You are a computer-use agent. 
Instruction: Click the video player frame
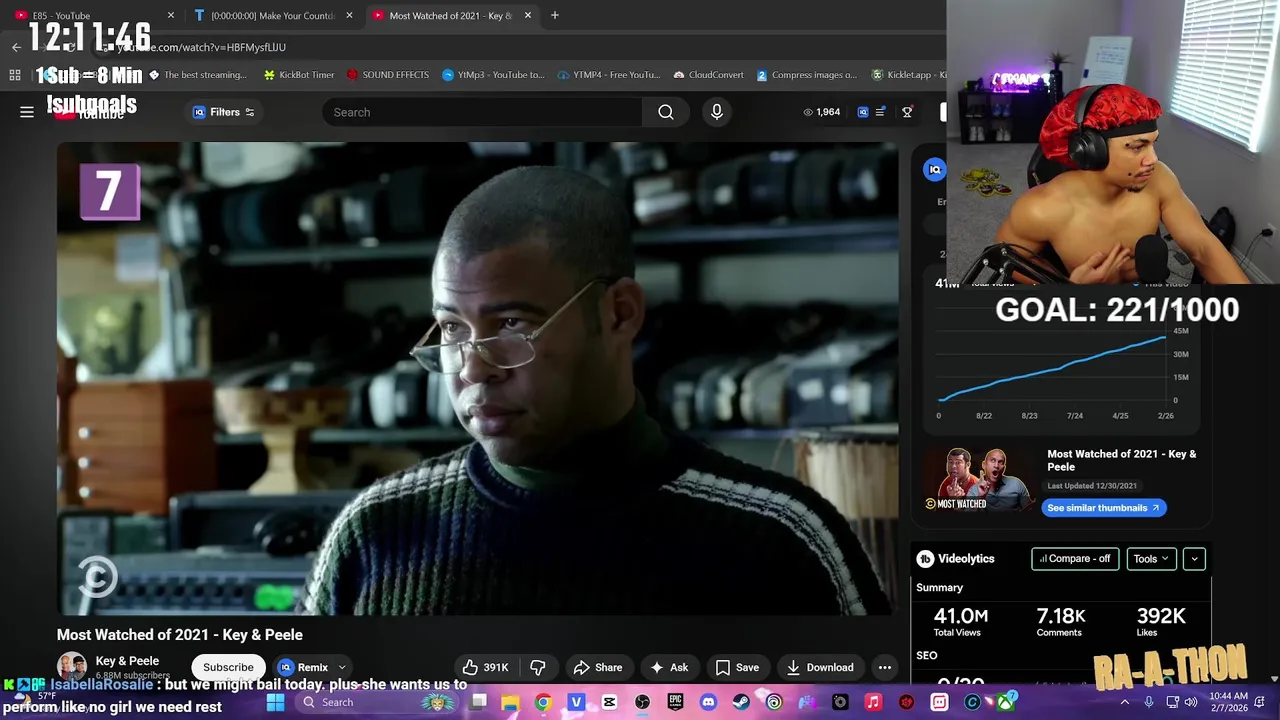(x=477, y=378)
